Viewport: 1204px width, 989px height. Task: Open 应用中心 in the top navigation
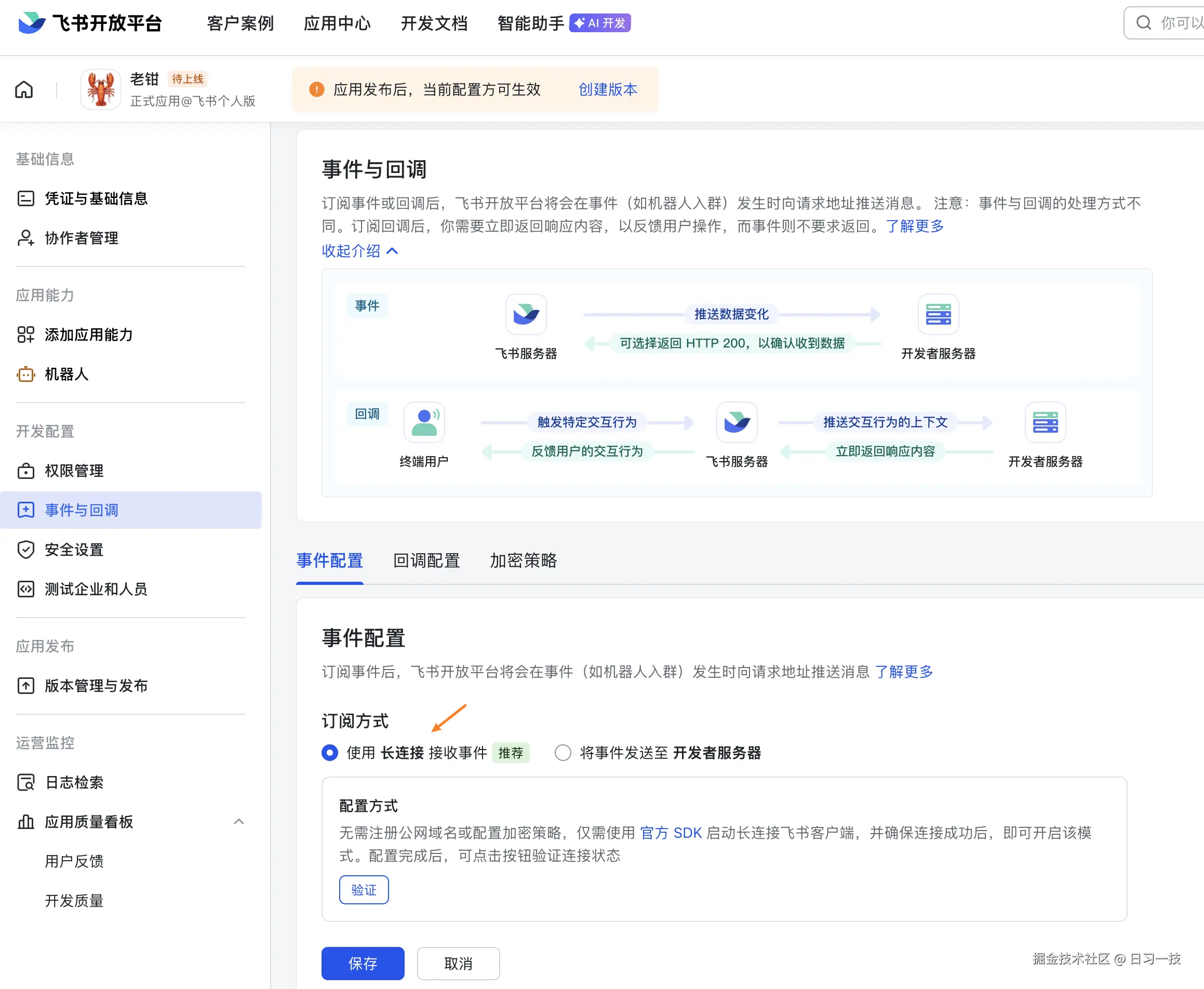coord(337,23)
